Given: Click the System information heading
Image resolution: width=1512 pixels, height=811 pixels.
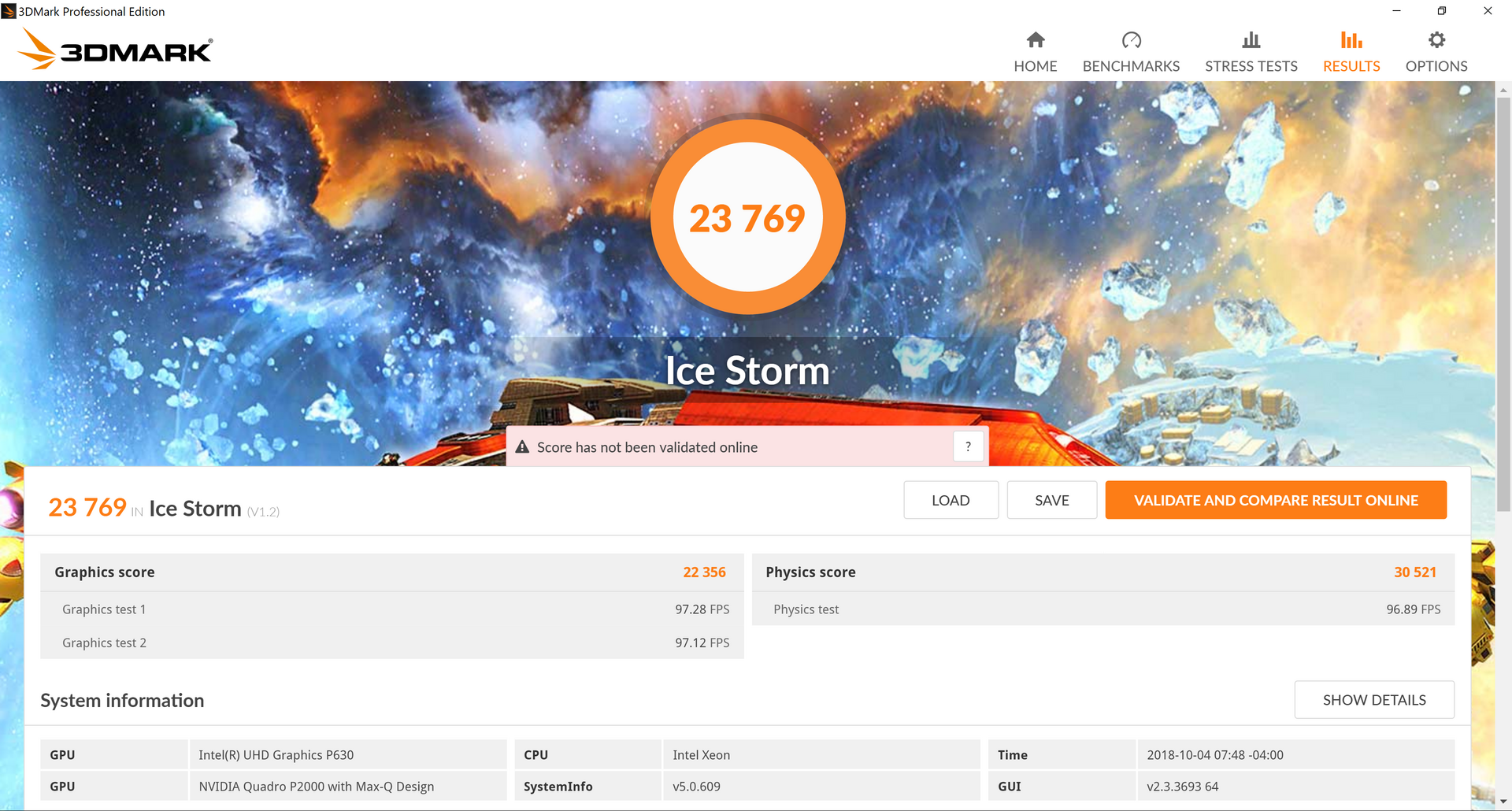Looking at the screenshot, I should pyautogui.click(x=122, y=700).
